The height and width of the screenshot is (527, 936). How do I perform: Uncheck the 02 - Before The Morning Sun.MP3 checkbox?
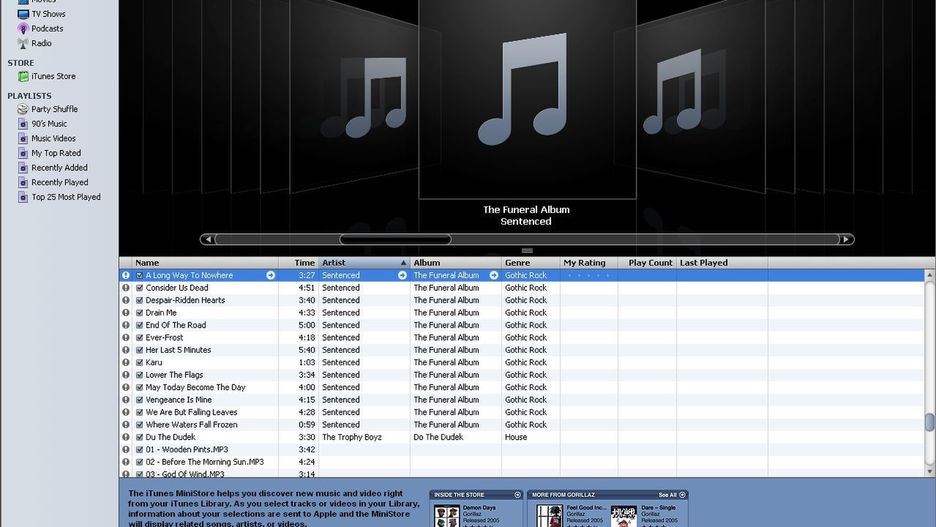pyautogui.click(x=140, y=462)
